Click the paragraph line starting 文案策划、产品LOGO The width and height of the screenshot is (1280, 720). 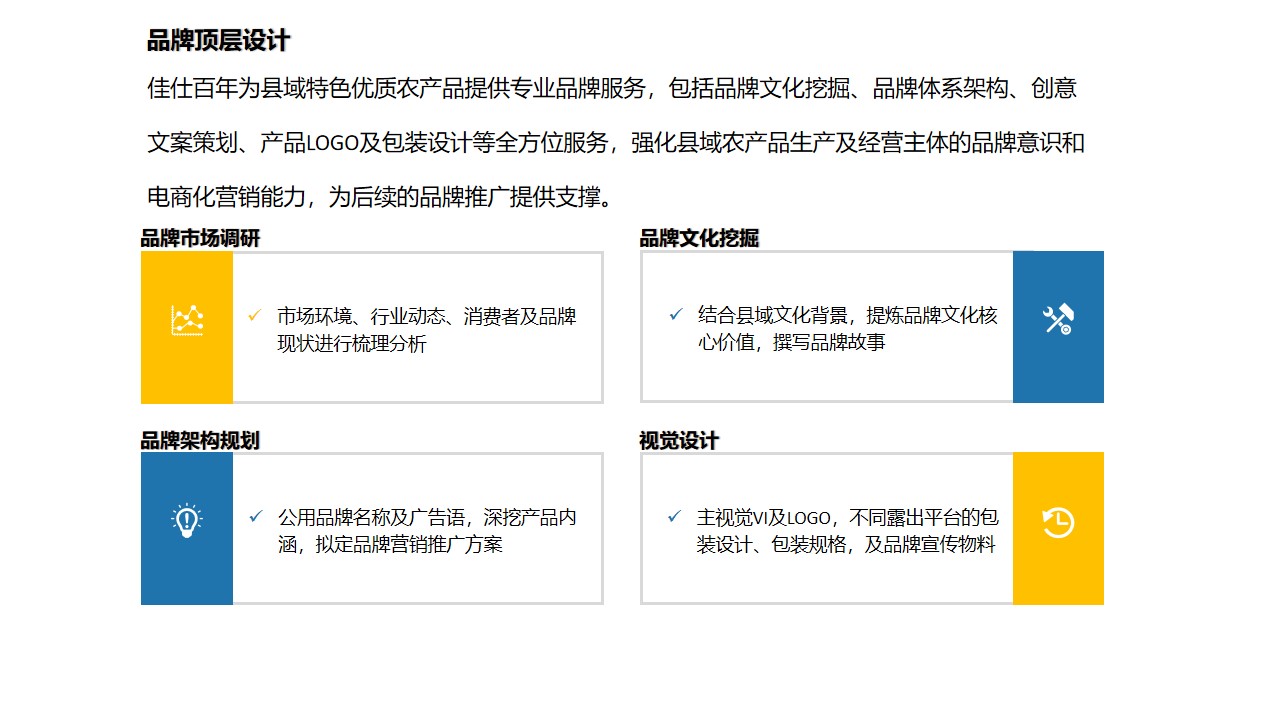[x=616, y=142]
